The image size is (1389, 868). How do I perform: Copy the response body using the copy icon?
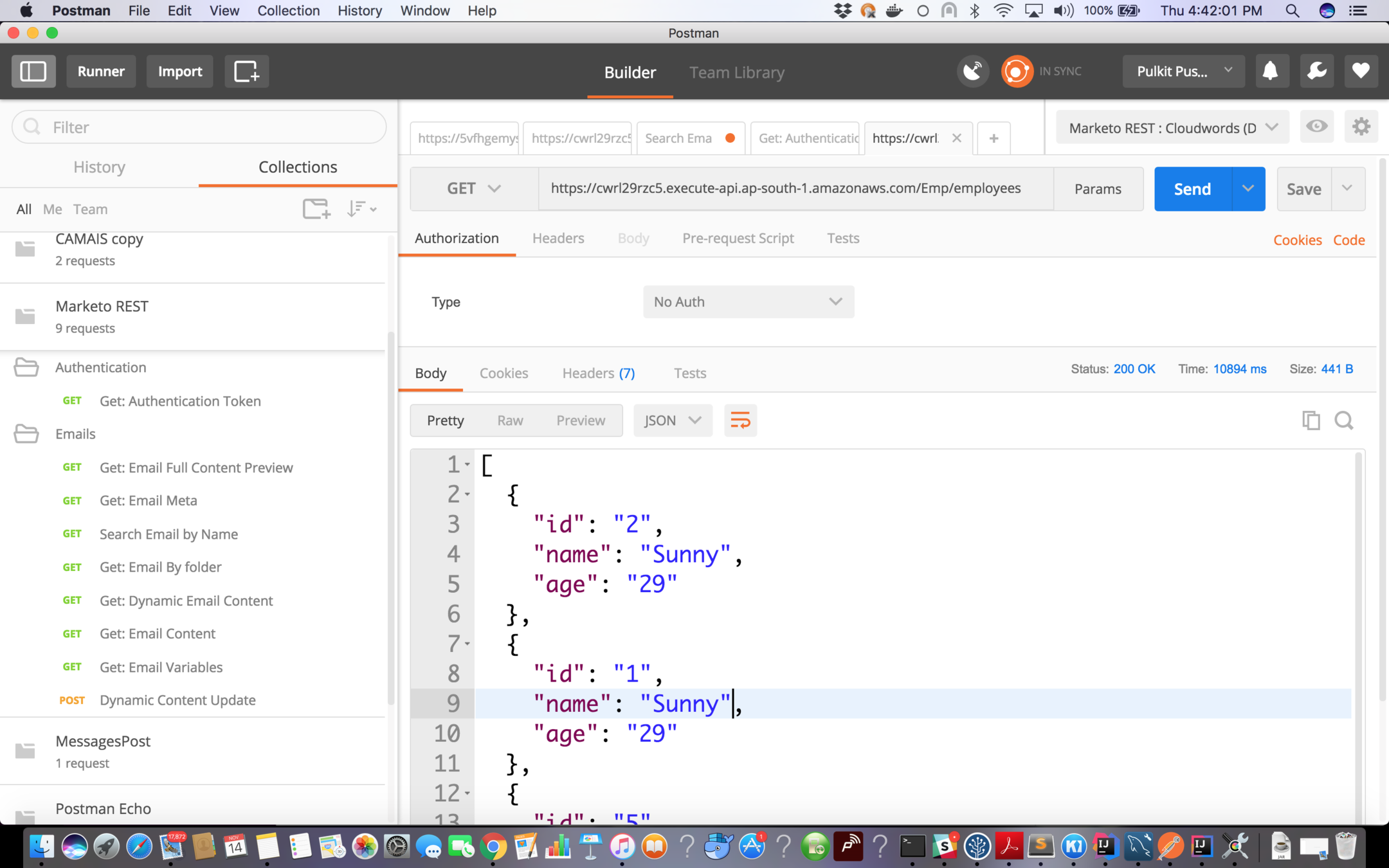pos(1311,420)
